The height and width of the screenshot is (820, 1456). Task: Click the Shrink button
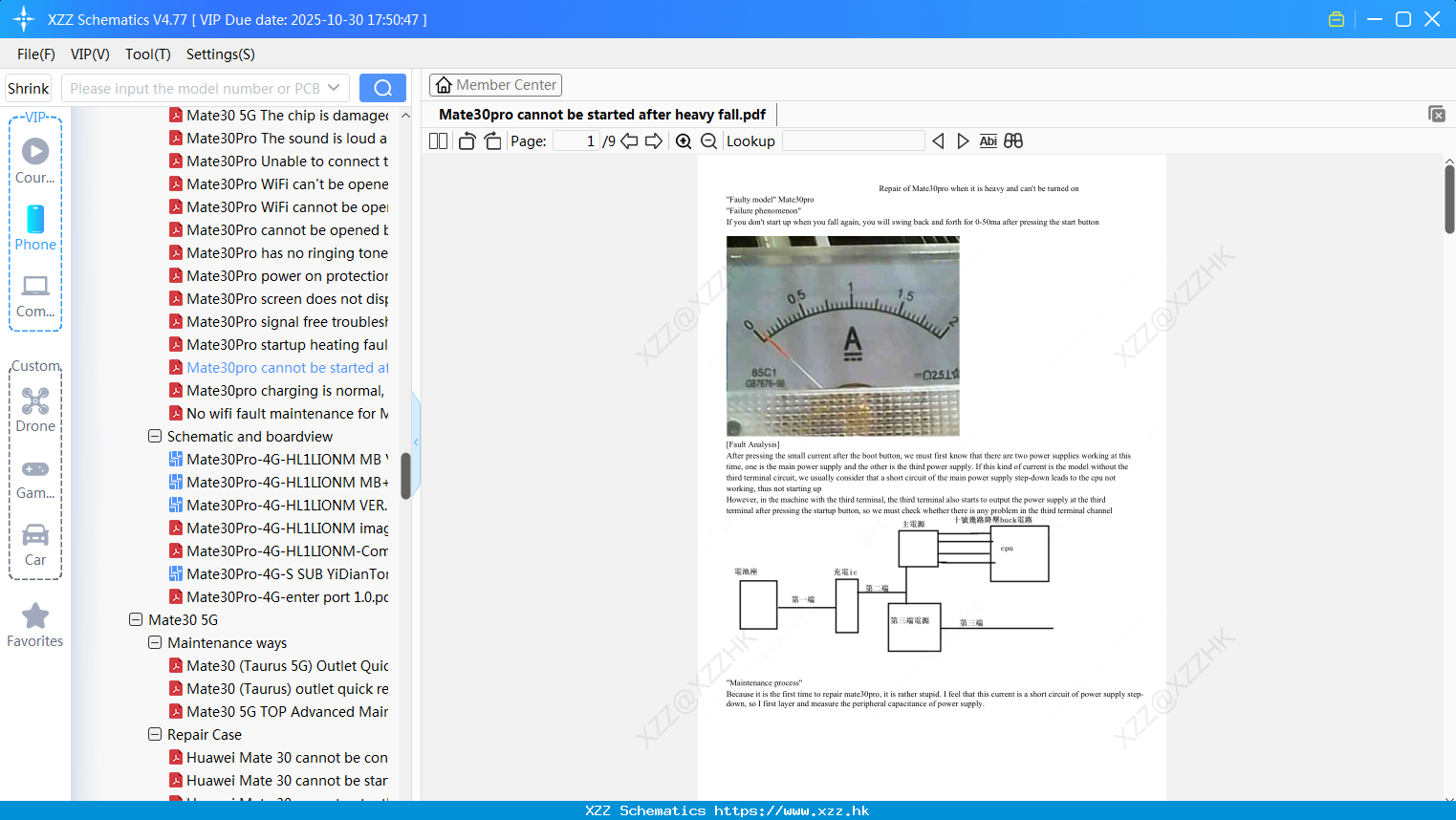coord(29,88)
